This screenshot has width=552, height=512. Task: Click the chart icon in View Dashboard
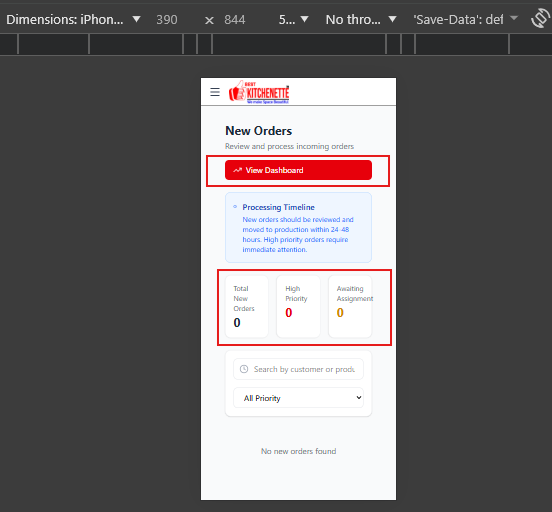(237, 170)
